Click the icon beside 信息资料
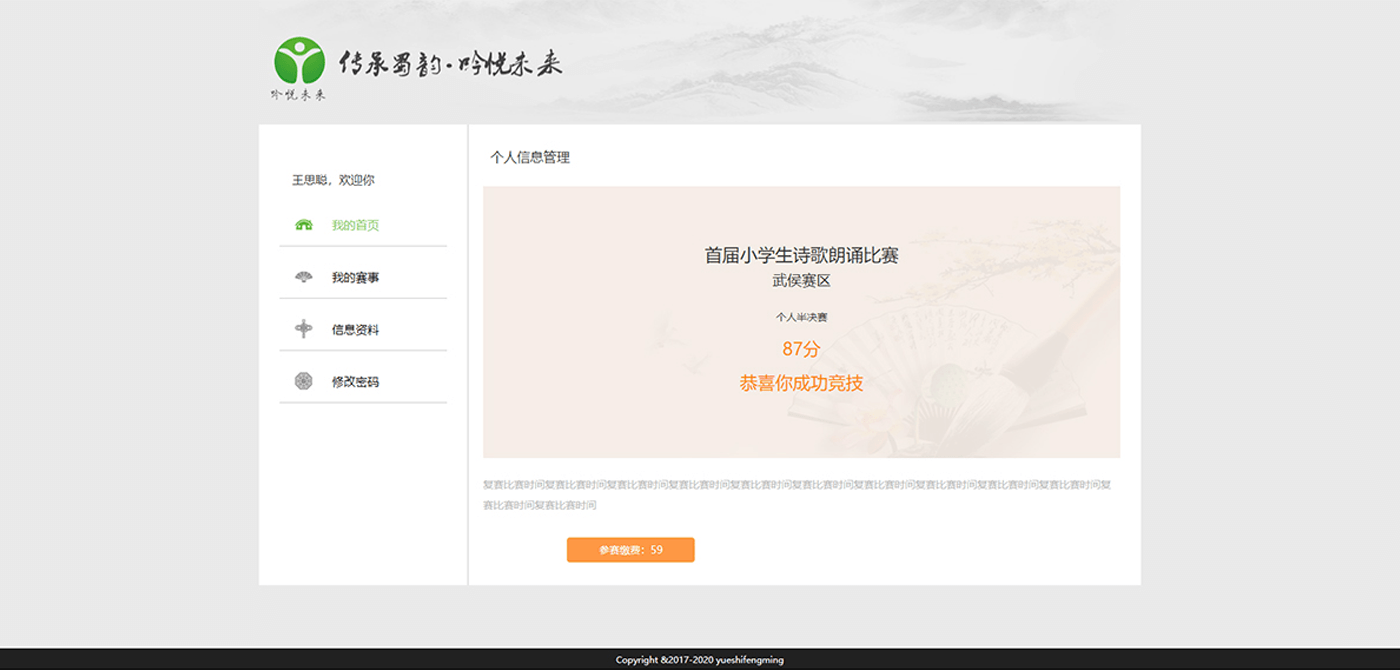The height and width of the screenshot is (670, 1400). tap(304, 329)
